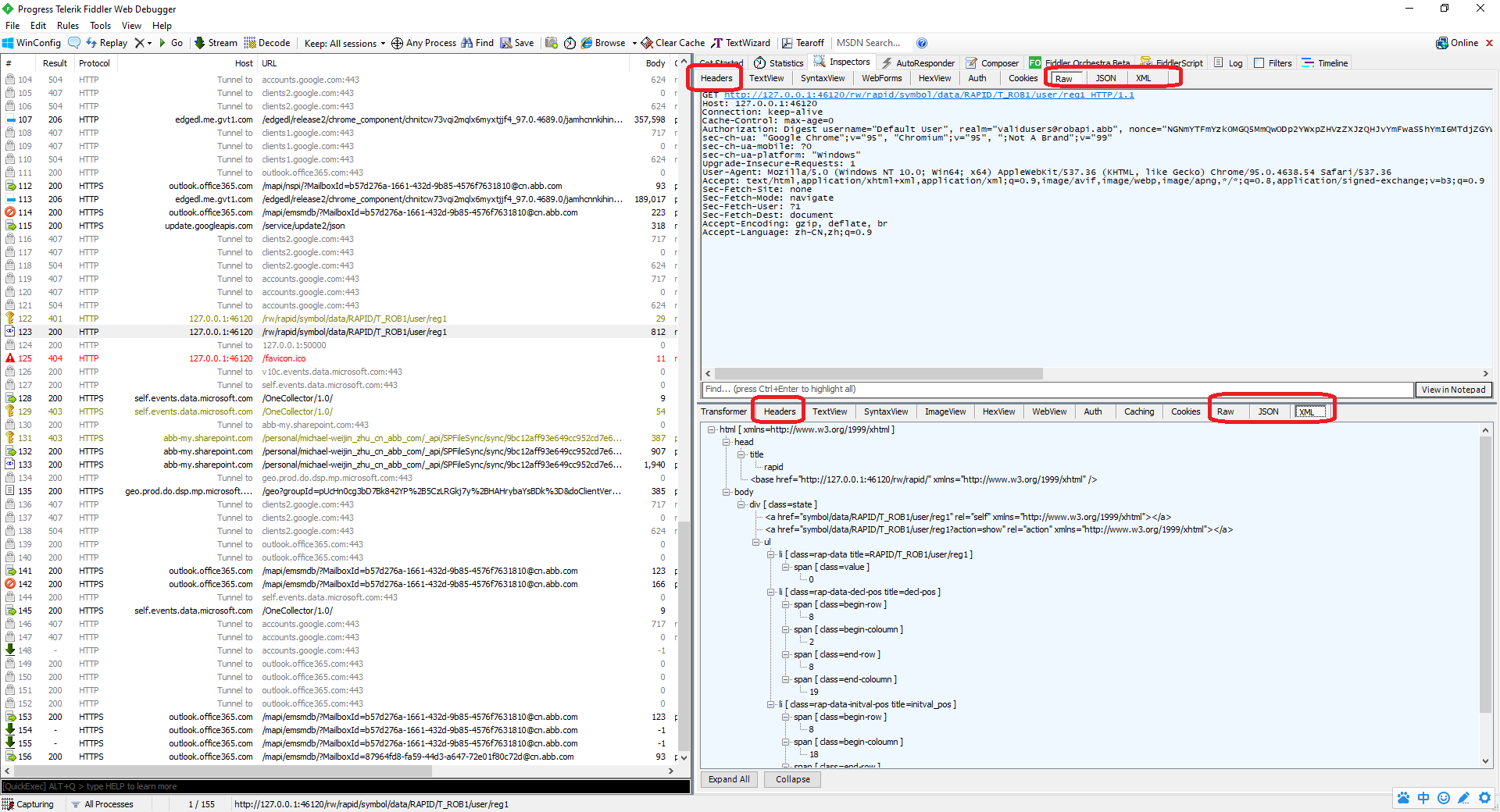
Task: Click the QuickExec command box
Action: tap(345, 786)
